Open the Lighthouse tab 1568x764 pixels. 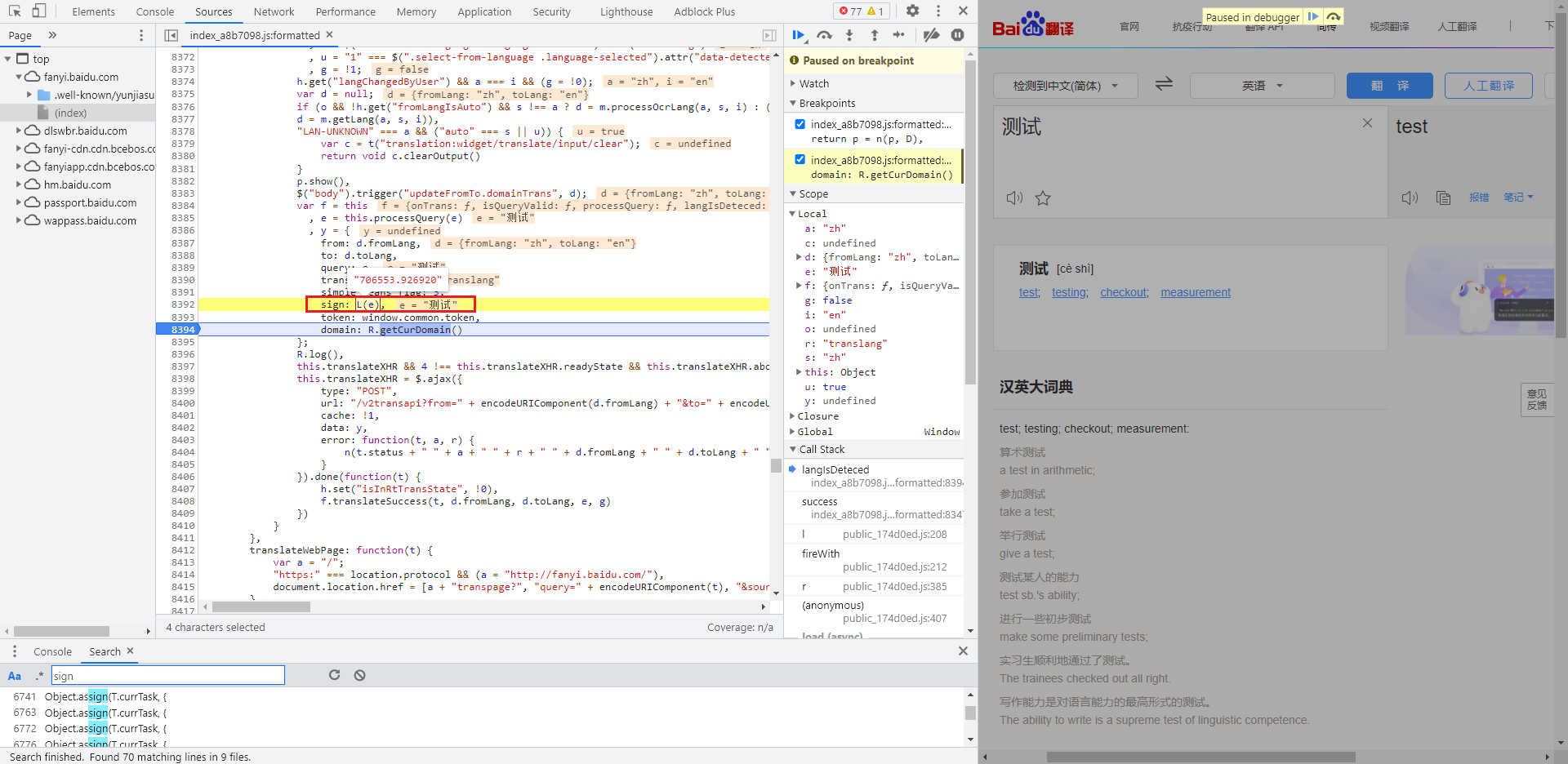pos(626,11)
